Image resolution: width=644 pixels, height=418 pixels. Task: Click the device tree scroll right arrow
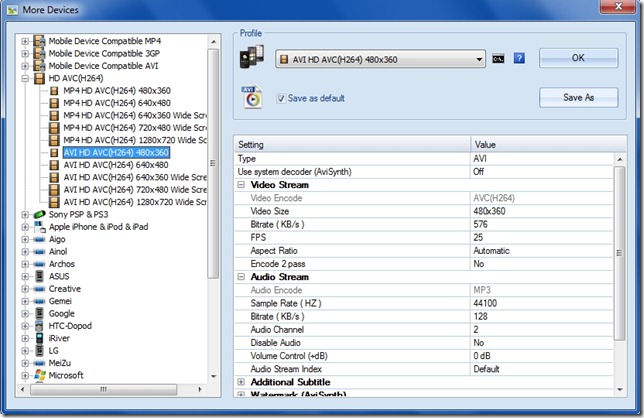tap(200, 389)
